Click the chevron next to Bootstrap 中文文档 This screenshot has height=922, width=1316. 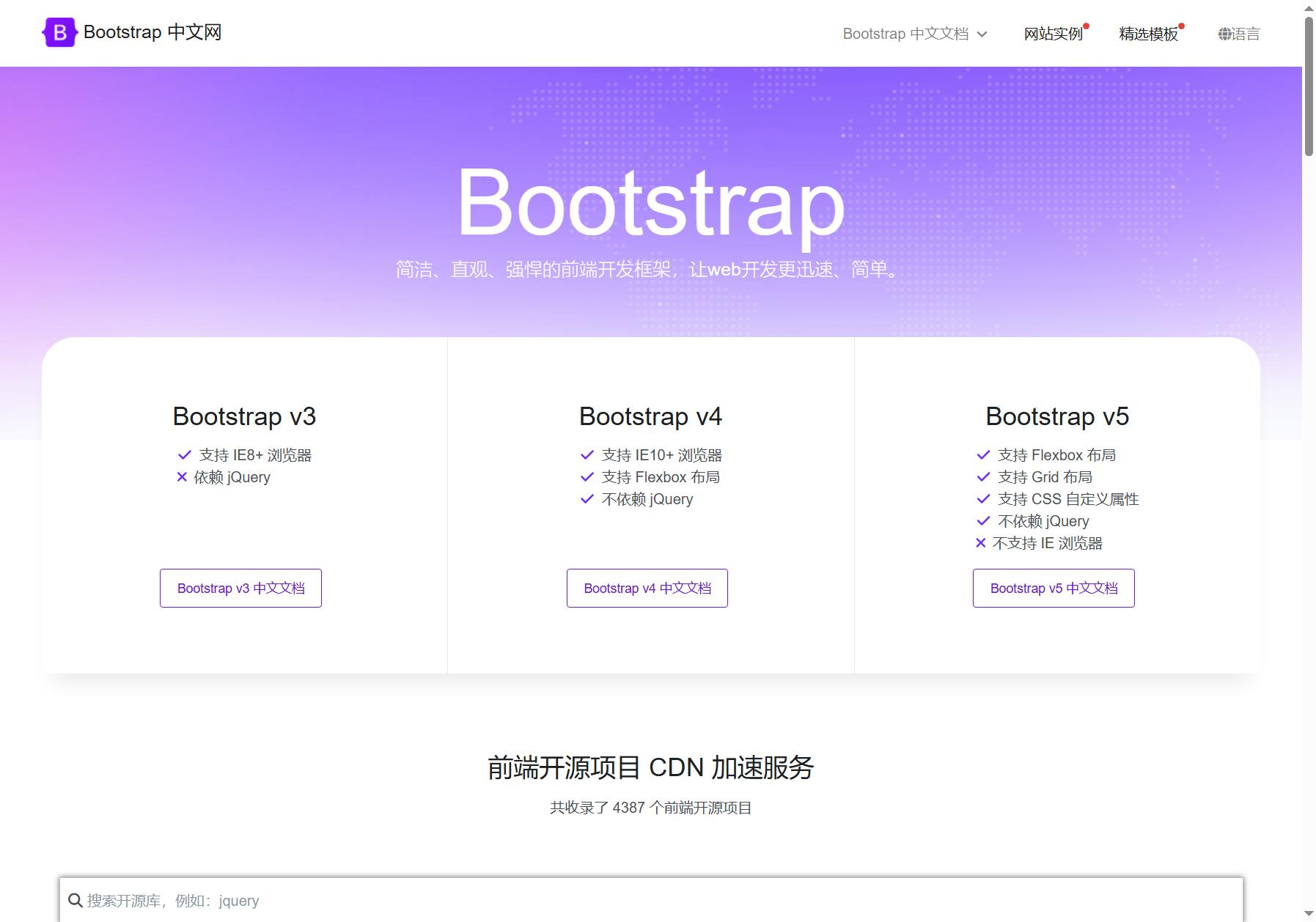982,34
